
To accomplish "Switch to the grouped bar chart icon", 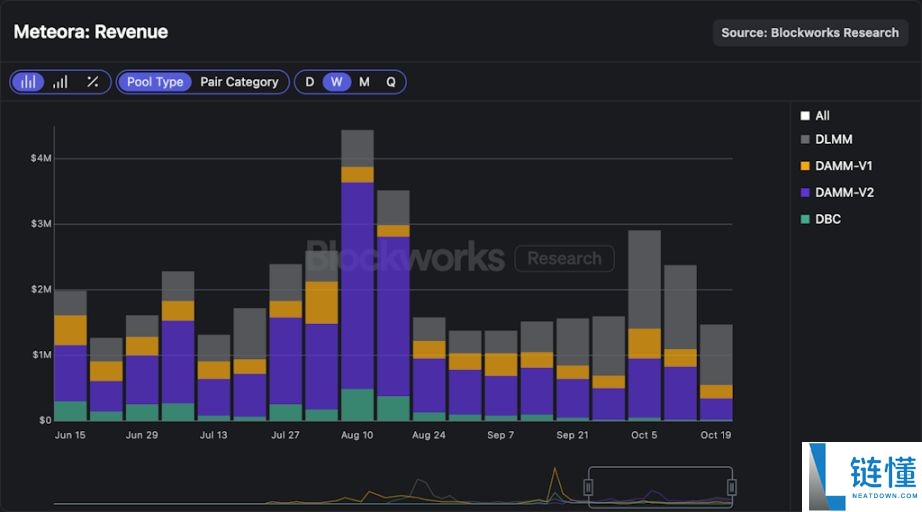I will tap(60, 82).
